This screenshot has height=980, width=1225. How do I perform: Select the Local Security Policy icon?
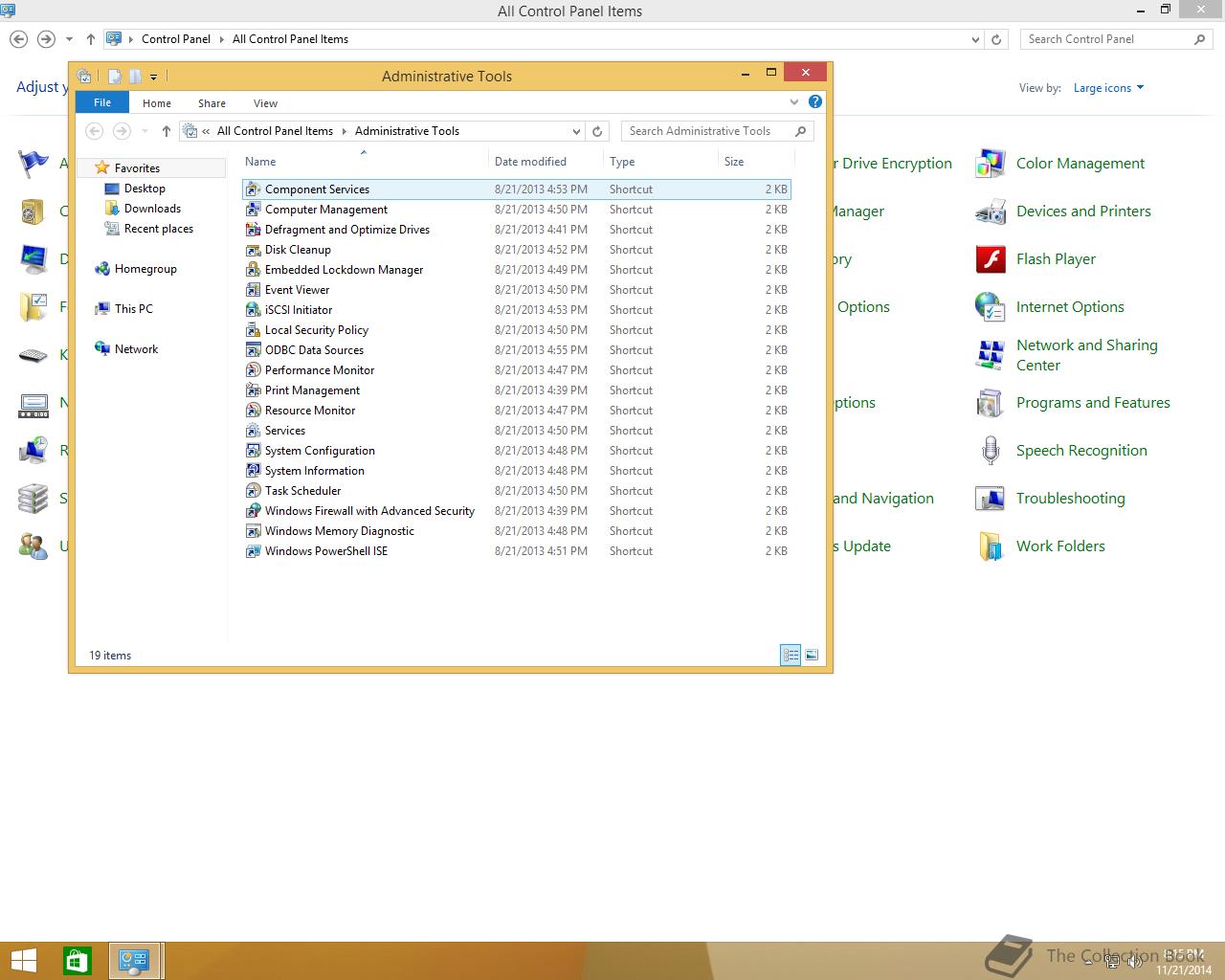click(x=253, y=330)
